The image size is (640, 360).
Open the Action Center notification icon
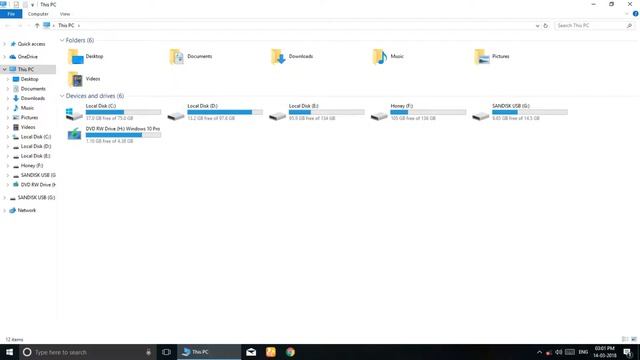click(628, 352)
